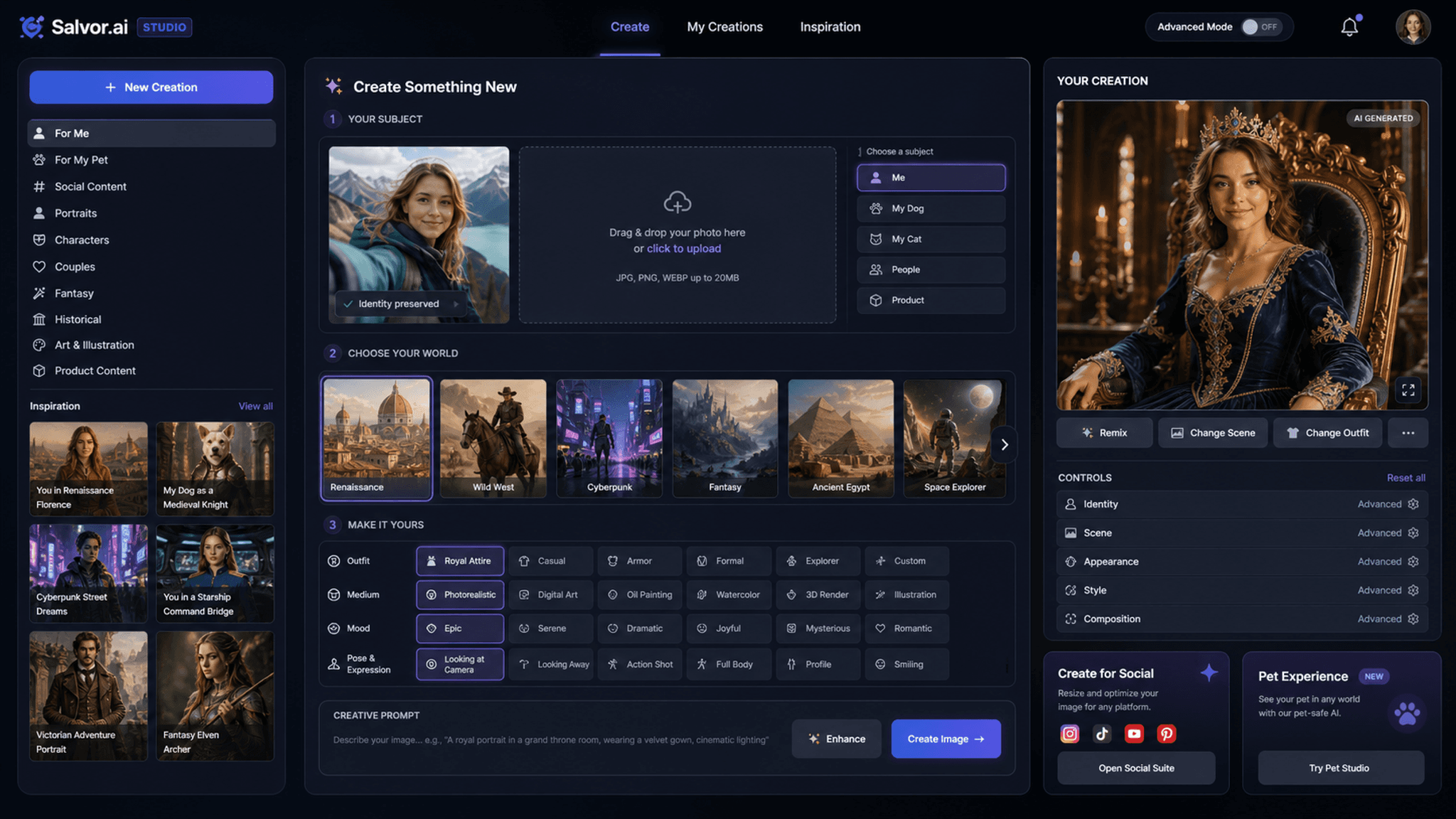Open Product Content sidebar category
Viewport: 1456px width, 819px height.
tap(151, 370)
